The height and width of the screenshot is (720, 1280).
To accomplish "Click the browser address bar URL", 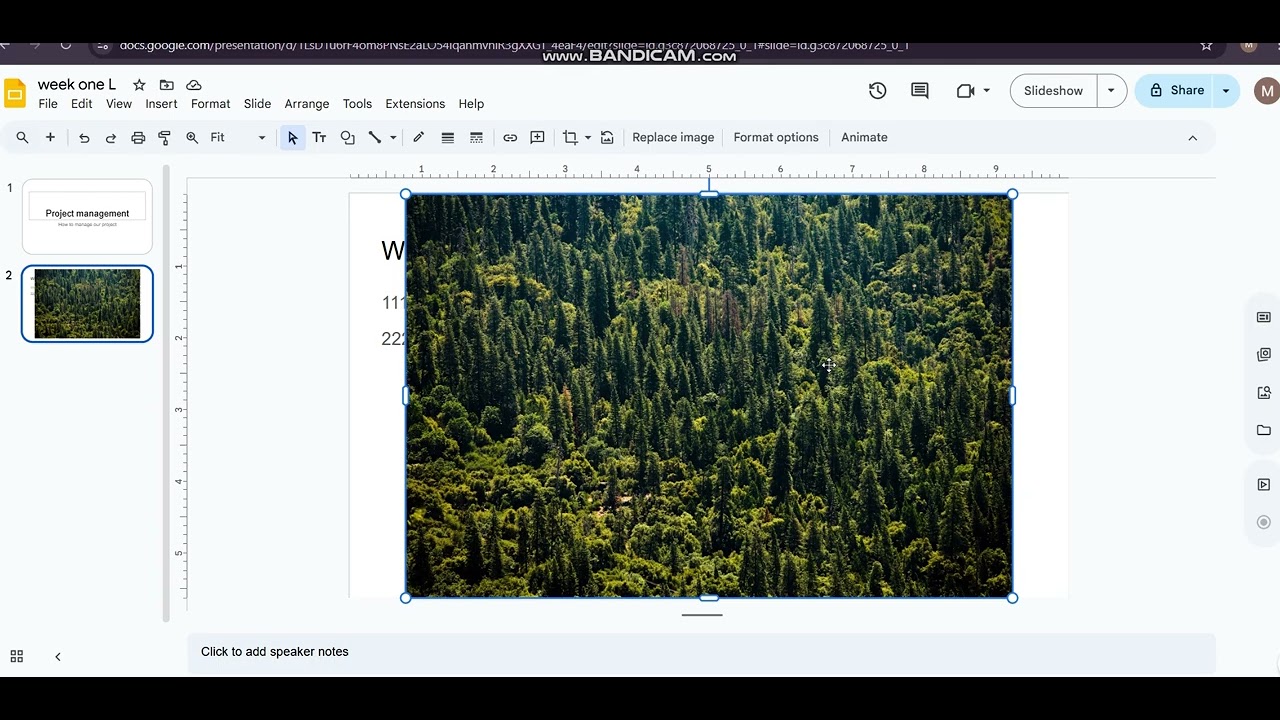I will coord(514,46).
